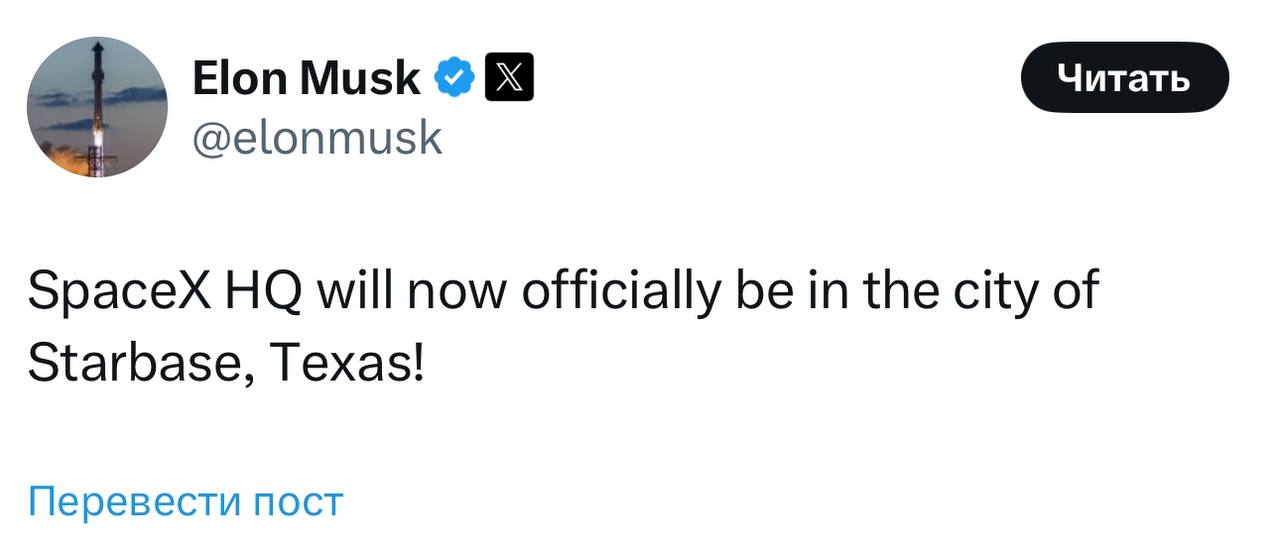Click the word city in the post
The width and height of the screenshot is (1280, 549).
(x=987, y=291)
